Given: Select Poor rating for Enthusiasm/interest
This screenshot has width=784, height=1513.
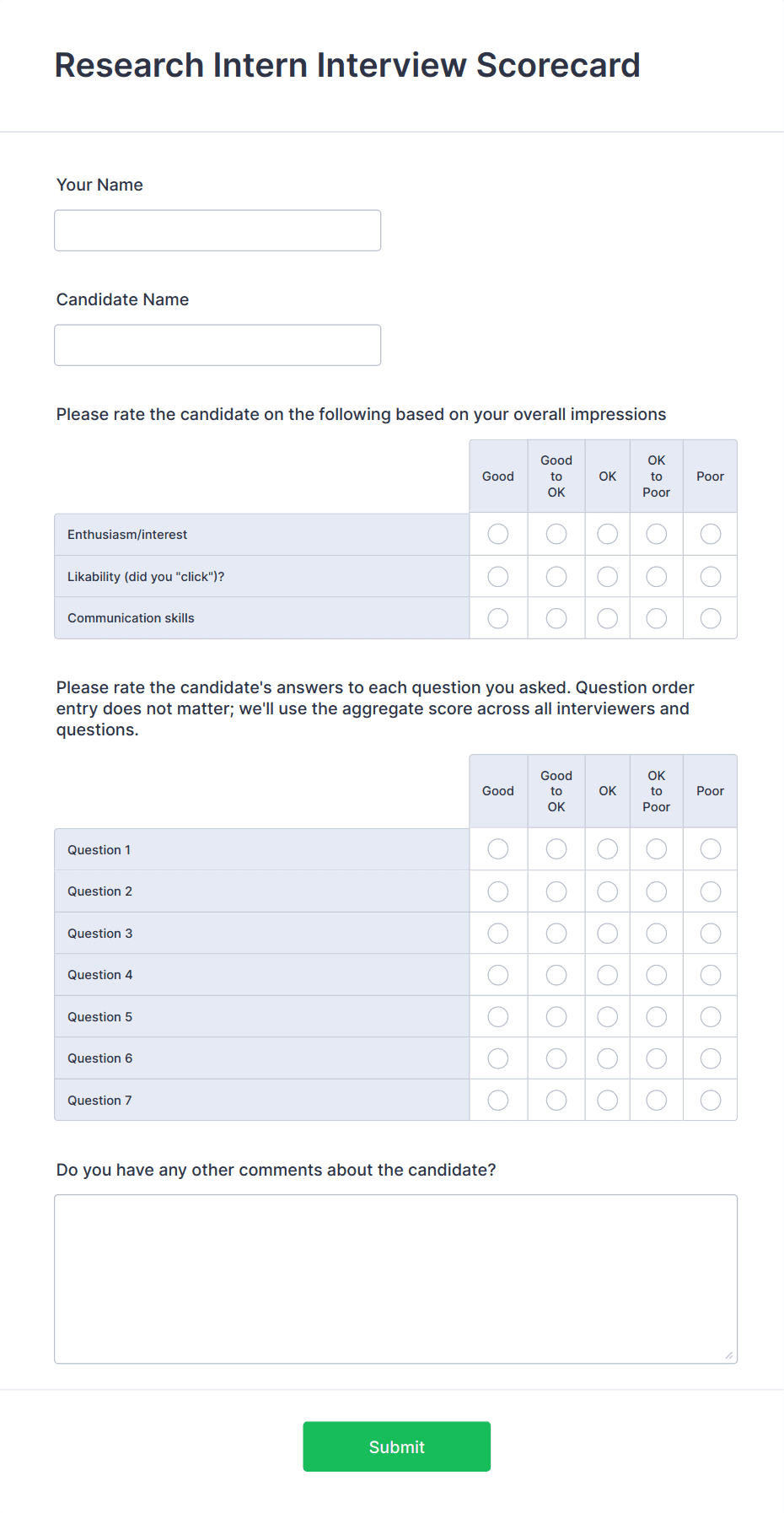Looking at the screenshot, I should (710, 534).
